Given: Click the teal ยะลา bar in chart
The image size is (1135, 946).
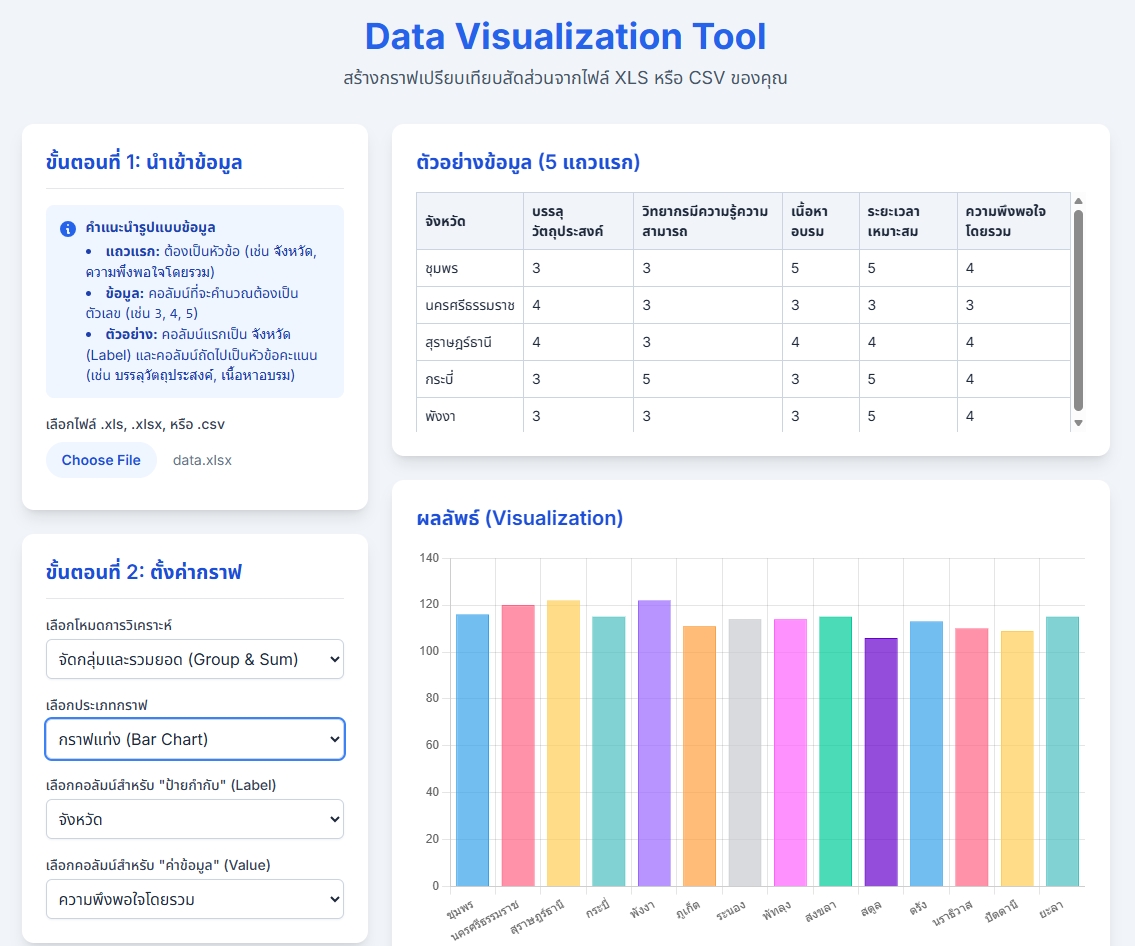Looking at the screenshot, I should coord(1062,751).
